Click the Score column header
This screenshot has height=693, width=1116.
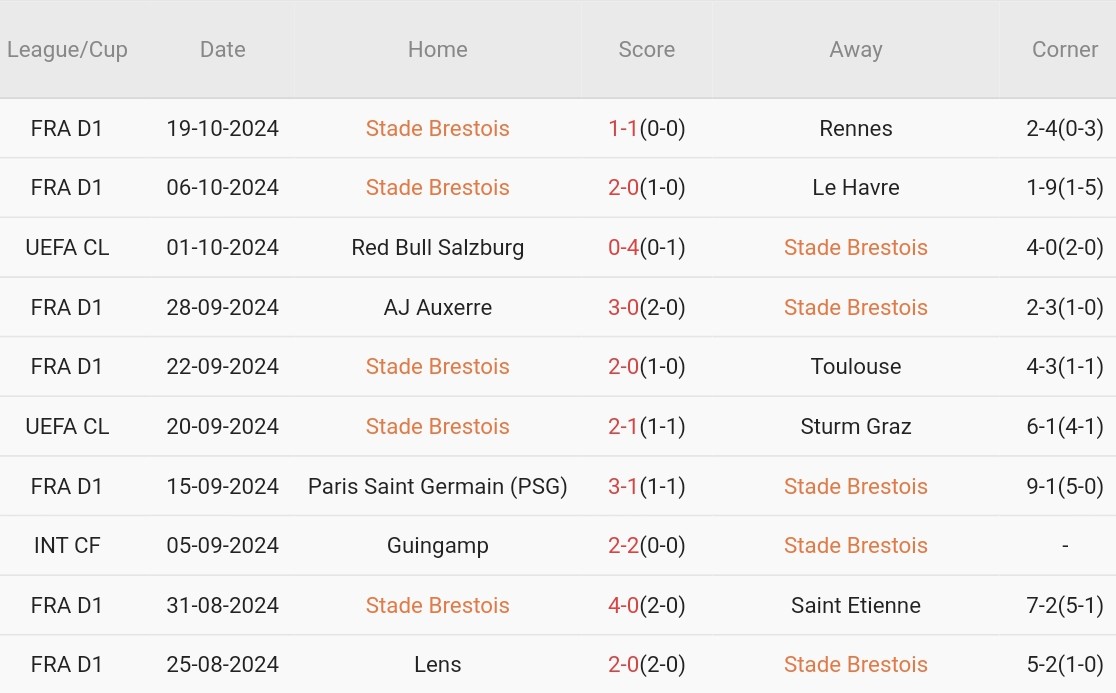pyautogui.click(x=646, y=49)
